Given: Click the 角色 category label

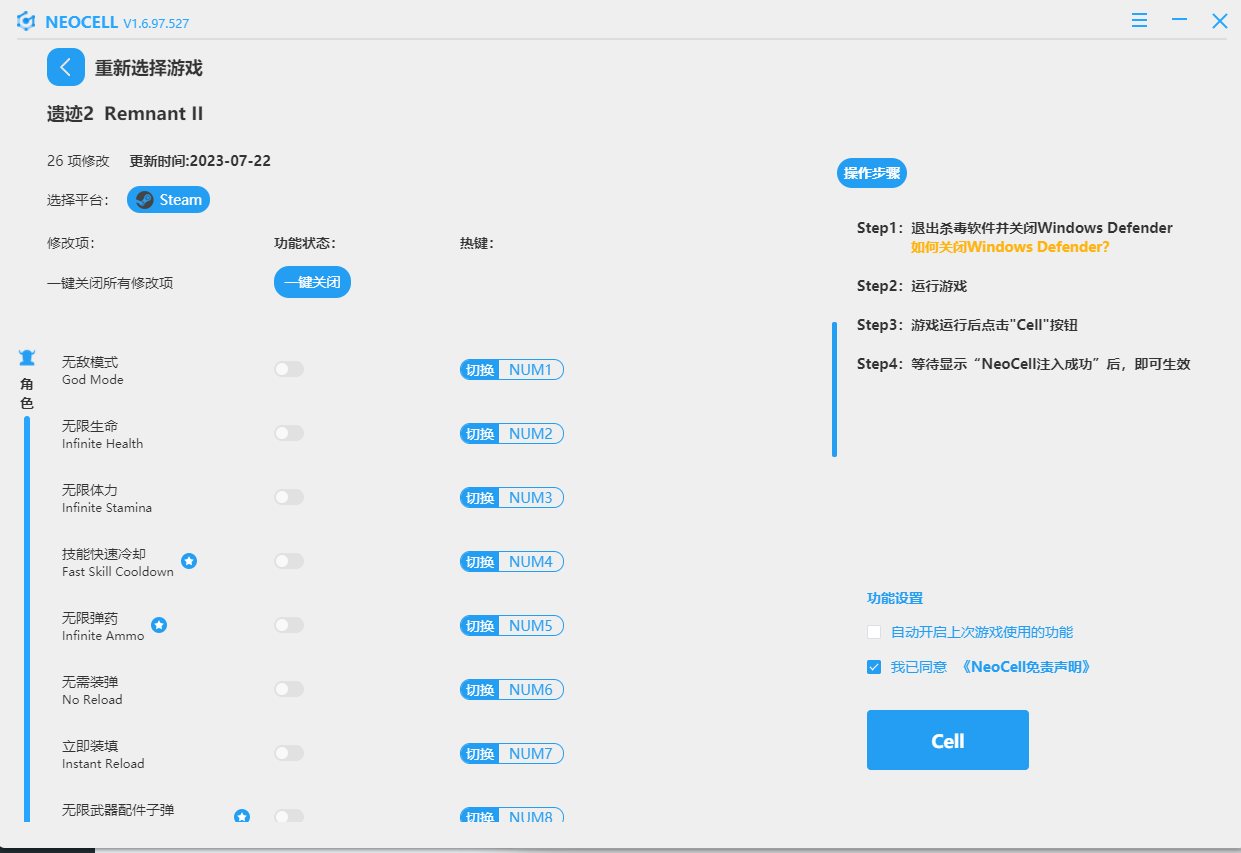Looking at the screenshot, I should [27, 394].
